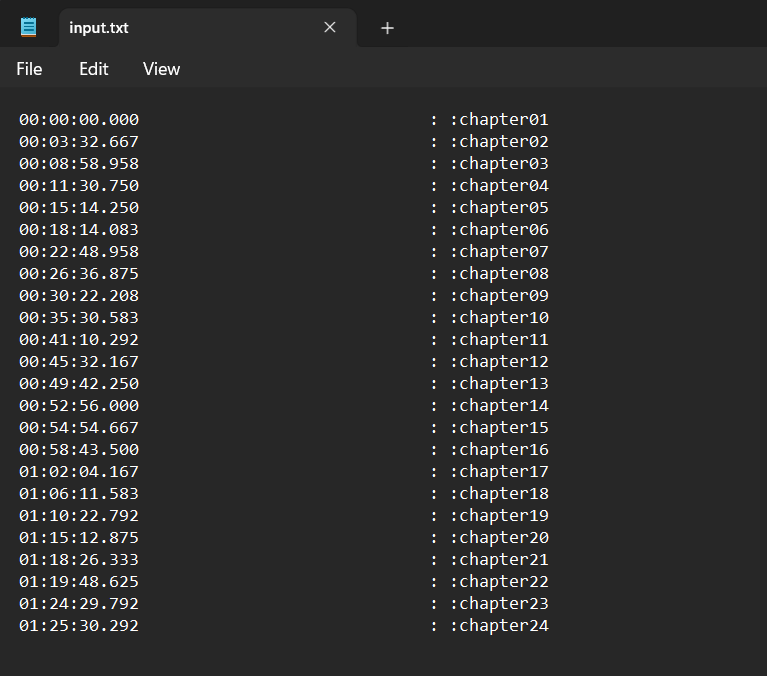Open the File menu
The width and height of the screenshot is (767, 676).
[29, 69]
